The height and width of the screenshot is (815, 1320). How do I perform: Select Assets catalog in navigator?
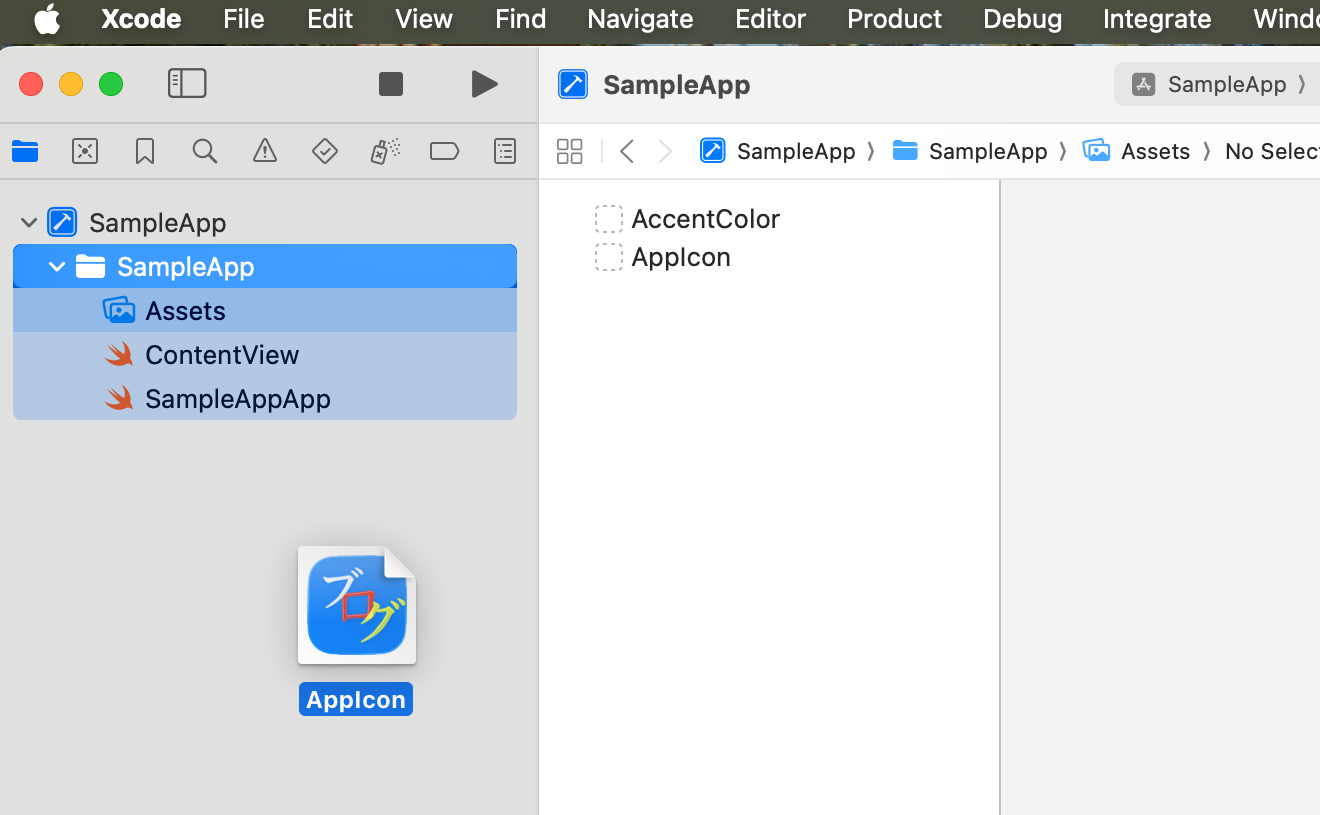pyautogui.click(x=265, y=310)
